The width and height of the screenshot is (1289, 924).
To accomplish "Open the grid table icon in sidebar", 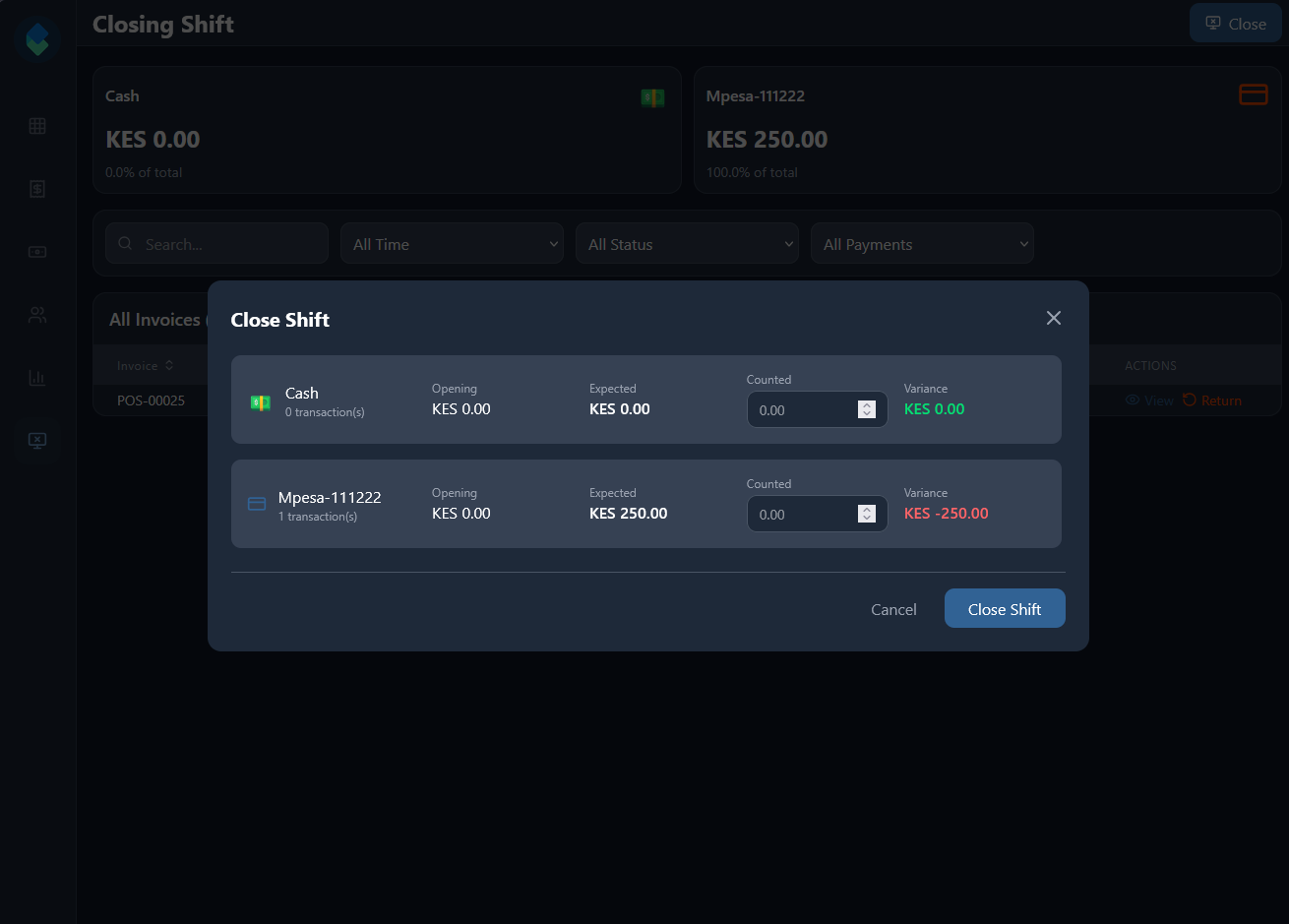I will pos(37,126).
